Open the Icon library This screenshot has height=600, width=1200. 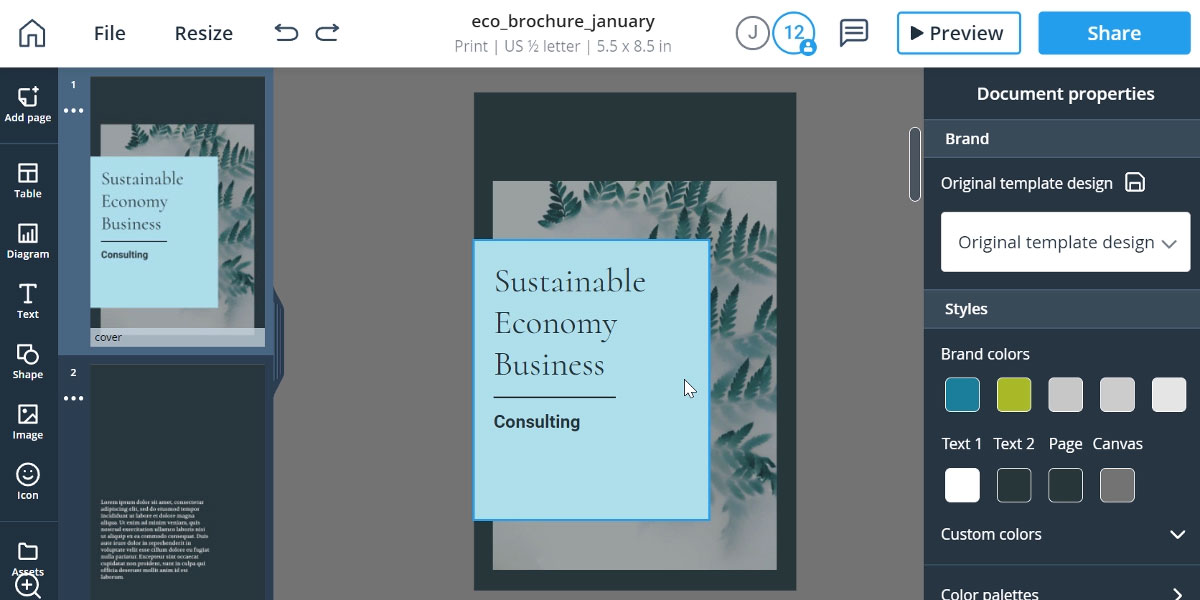click(x=28, y=481)
